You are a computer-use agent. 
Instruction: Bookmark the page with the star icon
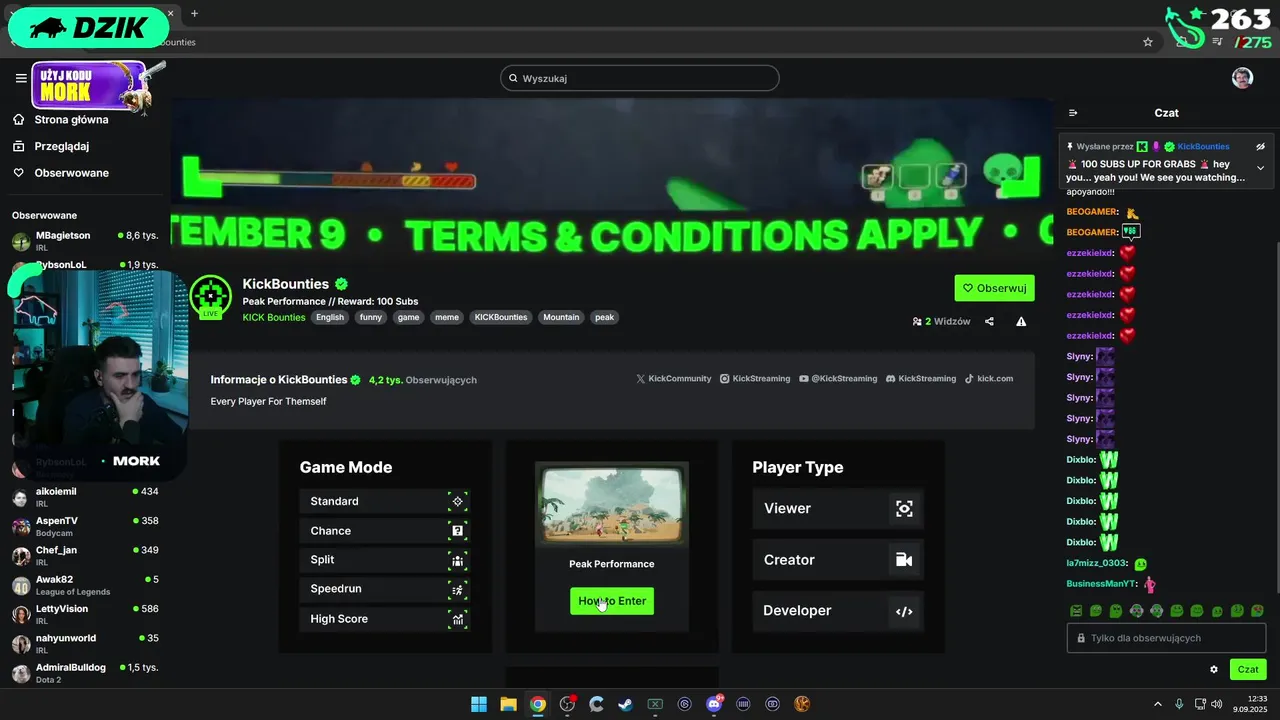pos(1148,42)
